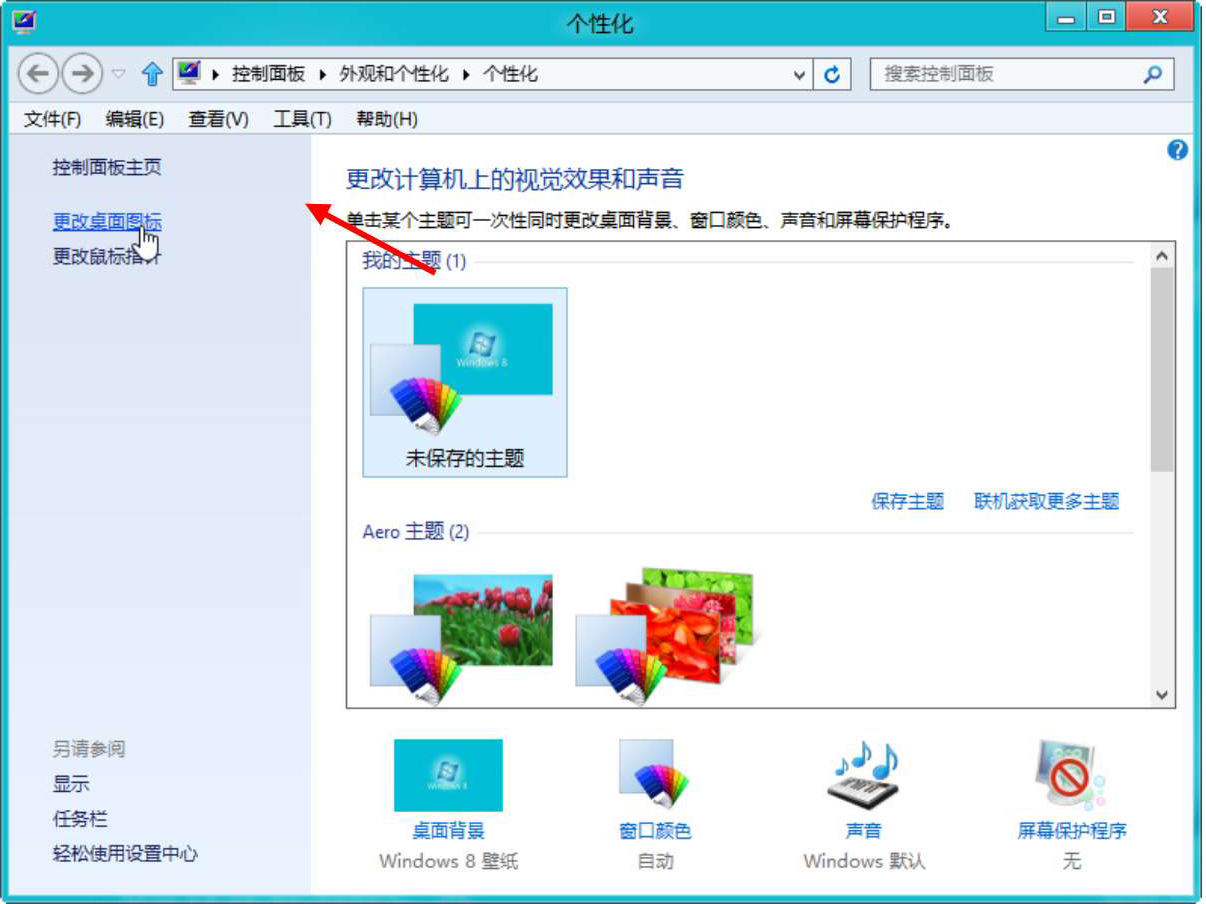Click the 更改桌面图标 link
The height and width of the screenshot is (904, 1206).
[x=107, y=222]
